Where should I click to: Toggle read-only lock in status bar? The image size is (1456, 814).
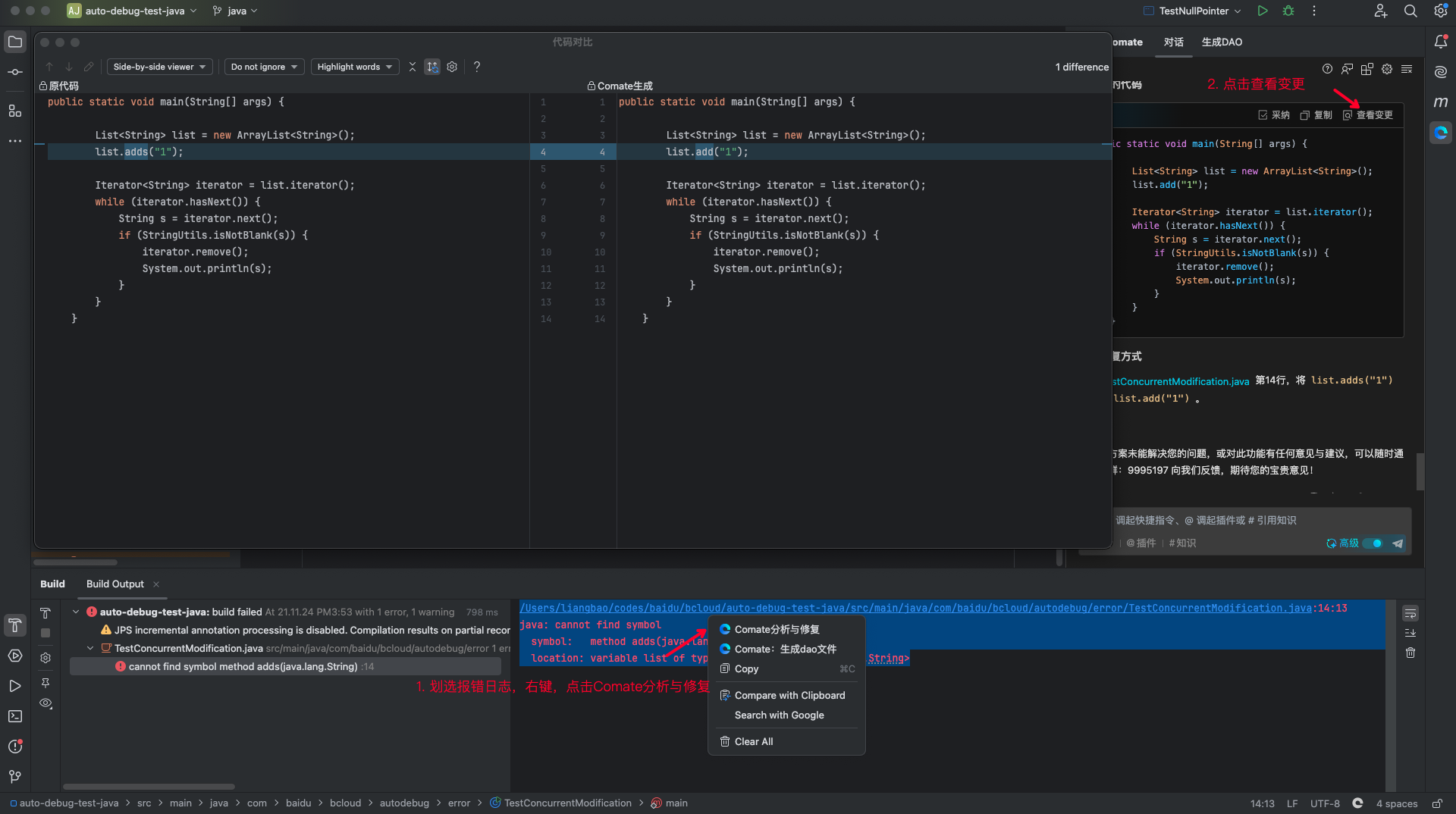(1437, 803)
